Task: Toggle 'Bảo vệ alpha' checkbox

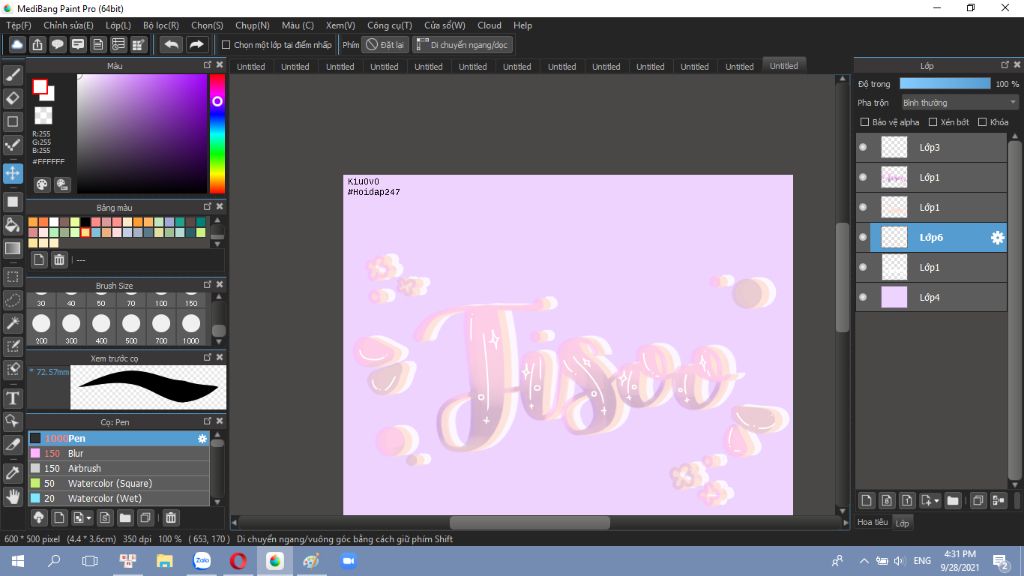Action: point(865,122)
